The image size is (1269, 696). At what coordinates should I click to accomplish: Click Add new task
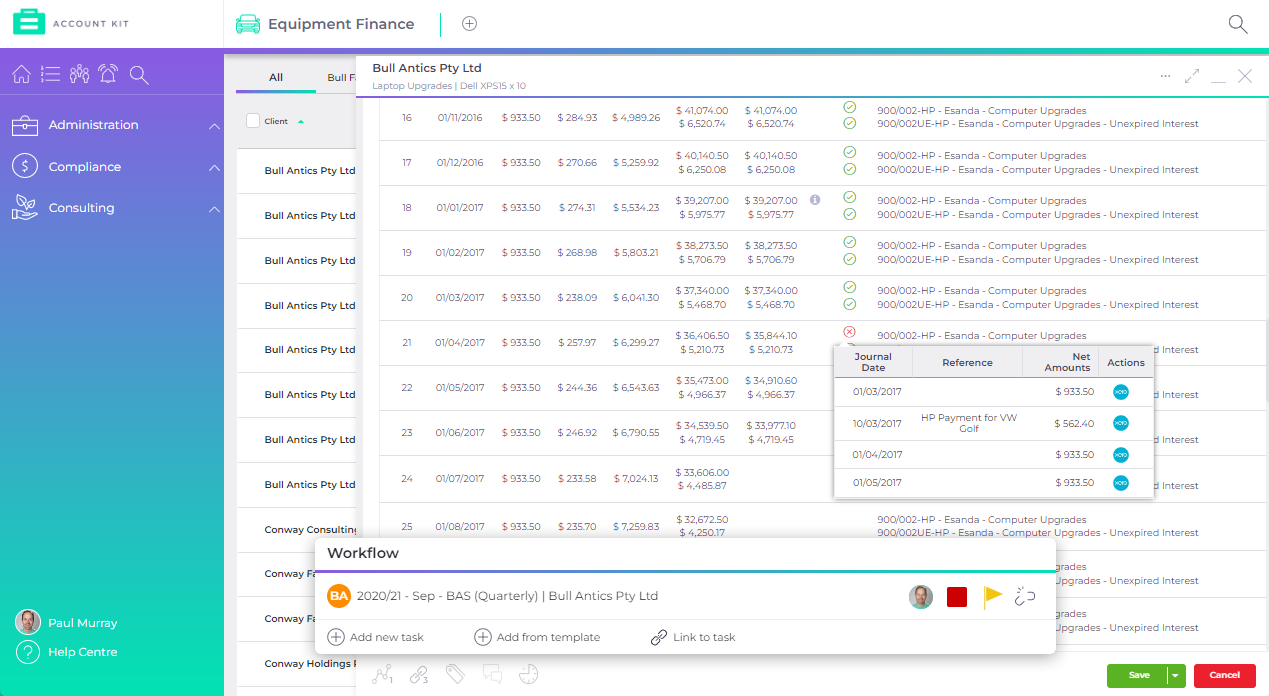coord(376,637)
